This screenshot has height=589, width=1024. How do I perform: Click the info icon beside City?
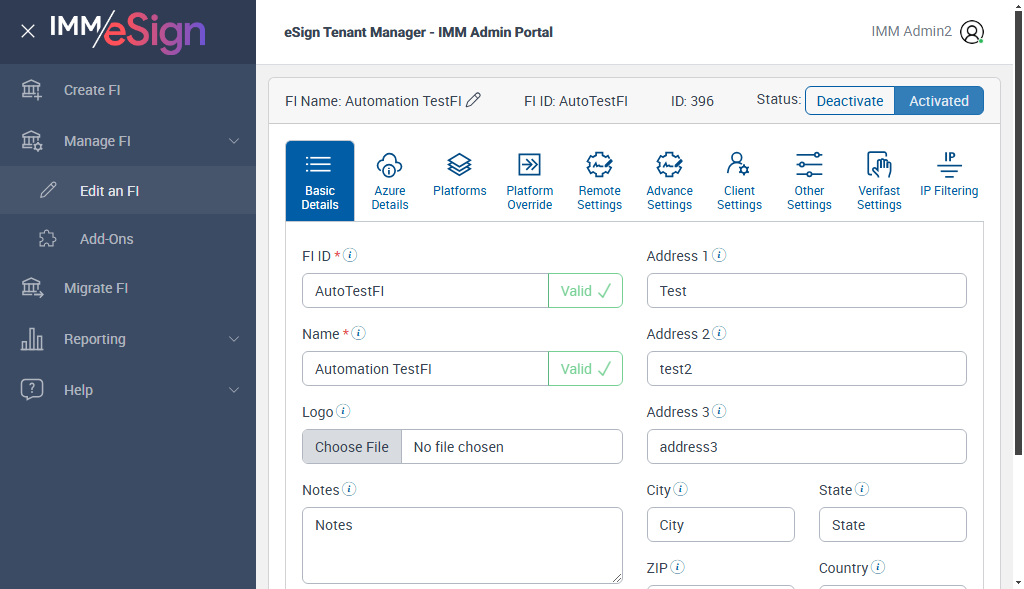[681, 489]
